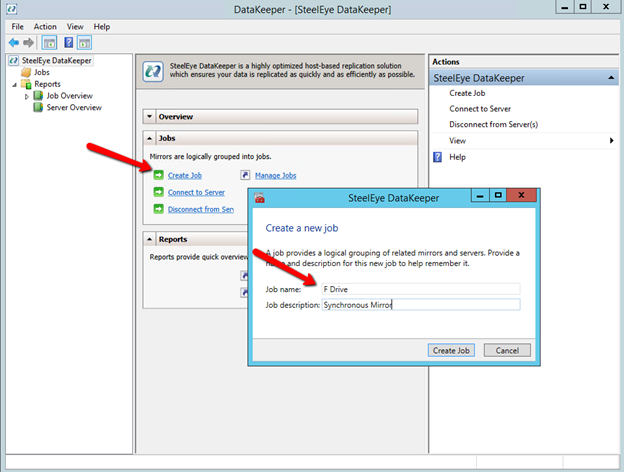Viewport: 624px width, 472px height.
Task: Click Manage Jobs shortcut icon
Action: 246,175
